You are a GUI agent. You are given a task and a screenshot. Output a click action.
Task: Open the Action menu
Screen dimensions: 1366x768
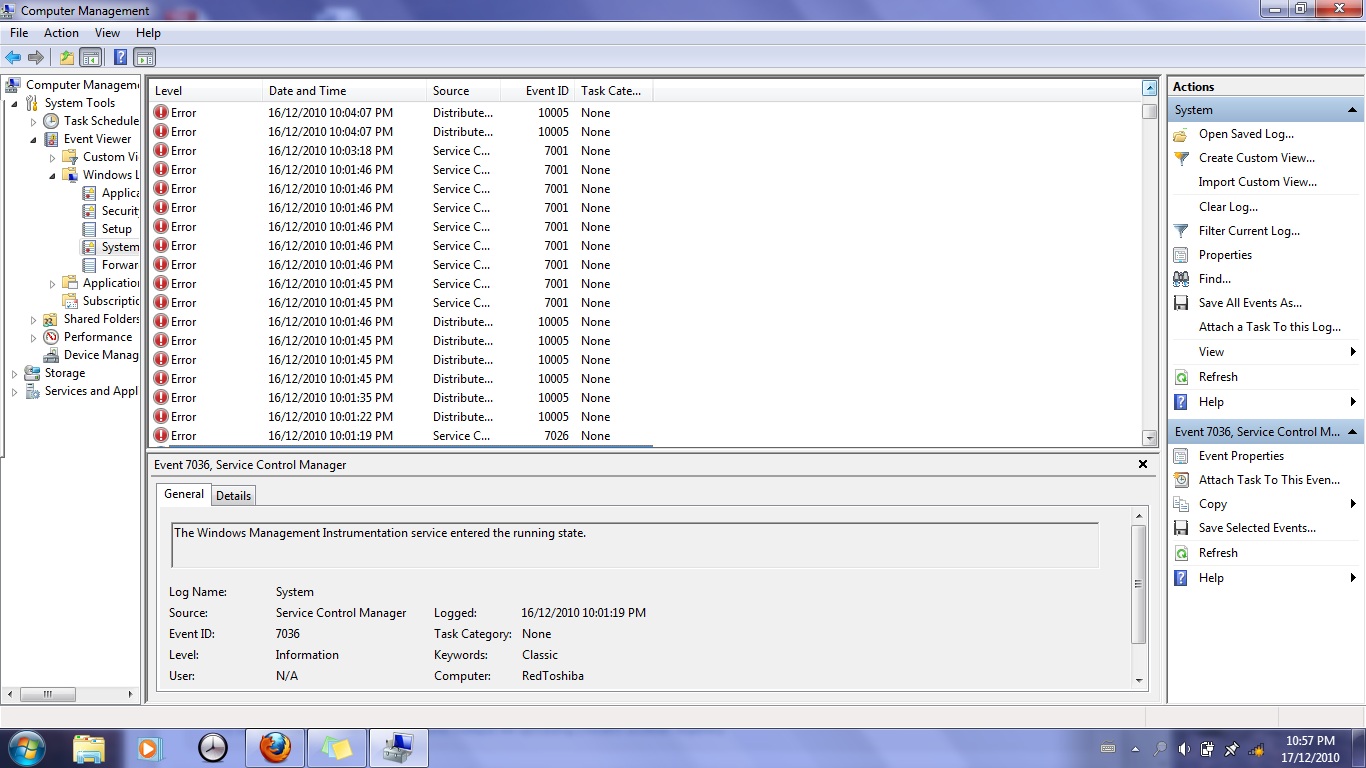(61, 33)
